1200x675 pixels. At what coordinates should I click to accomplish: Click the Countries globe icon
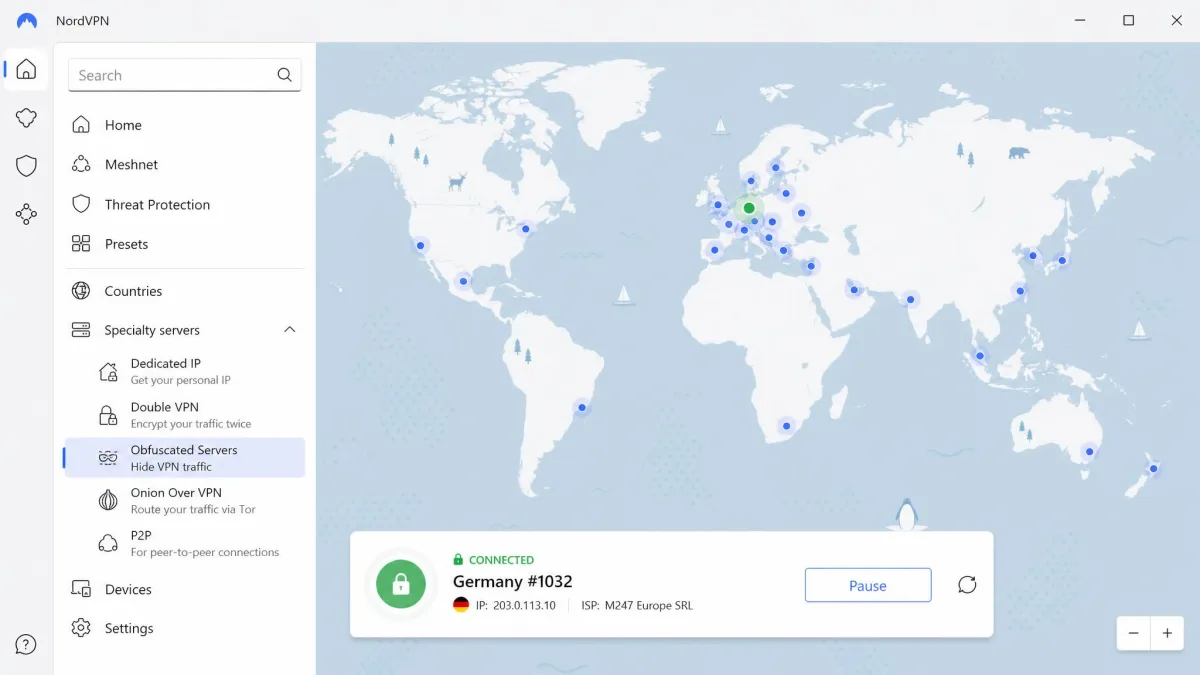point(81,291)
